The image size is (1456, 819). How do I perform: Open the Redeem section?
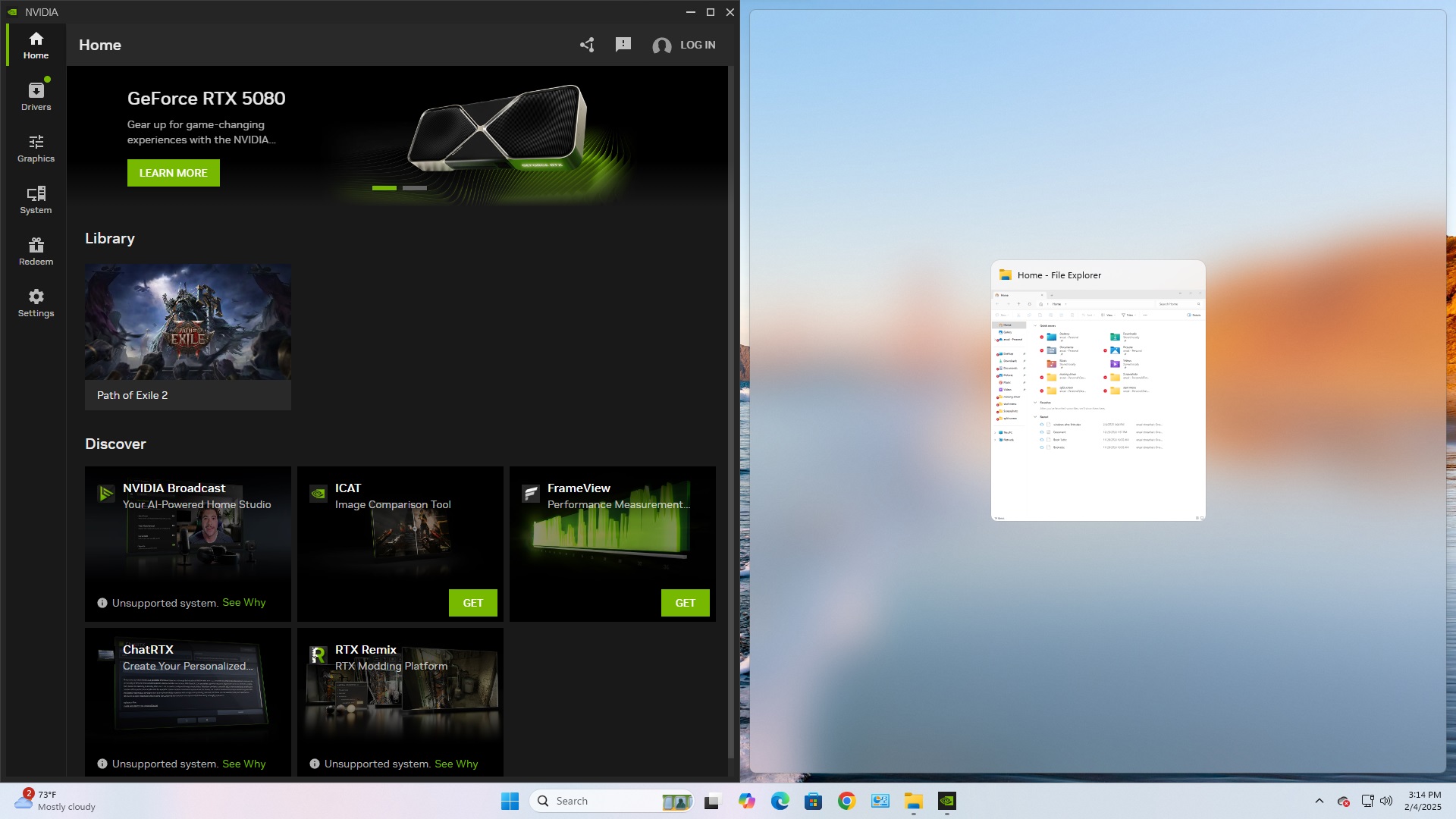[x=36, y=251]
